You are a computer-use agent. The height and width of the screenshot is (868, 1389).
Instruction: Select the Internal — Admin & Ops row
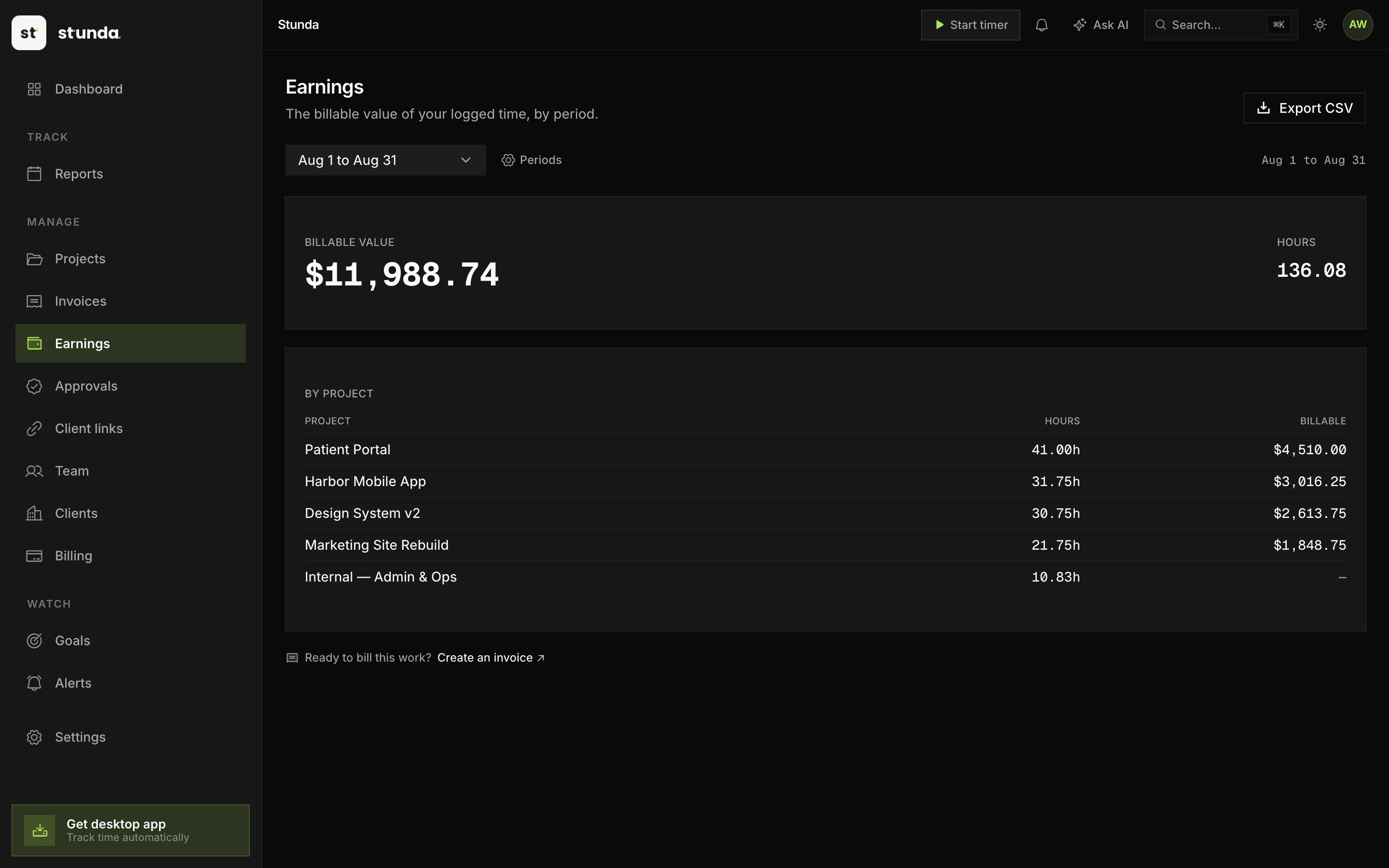pyautogui.click(x=825, y=577)
